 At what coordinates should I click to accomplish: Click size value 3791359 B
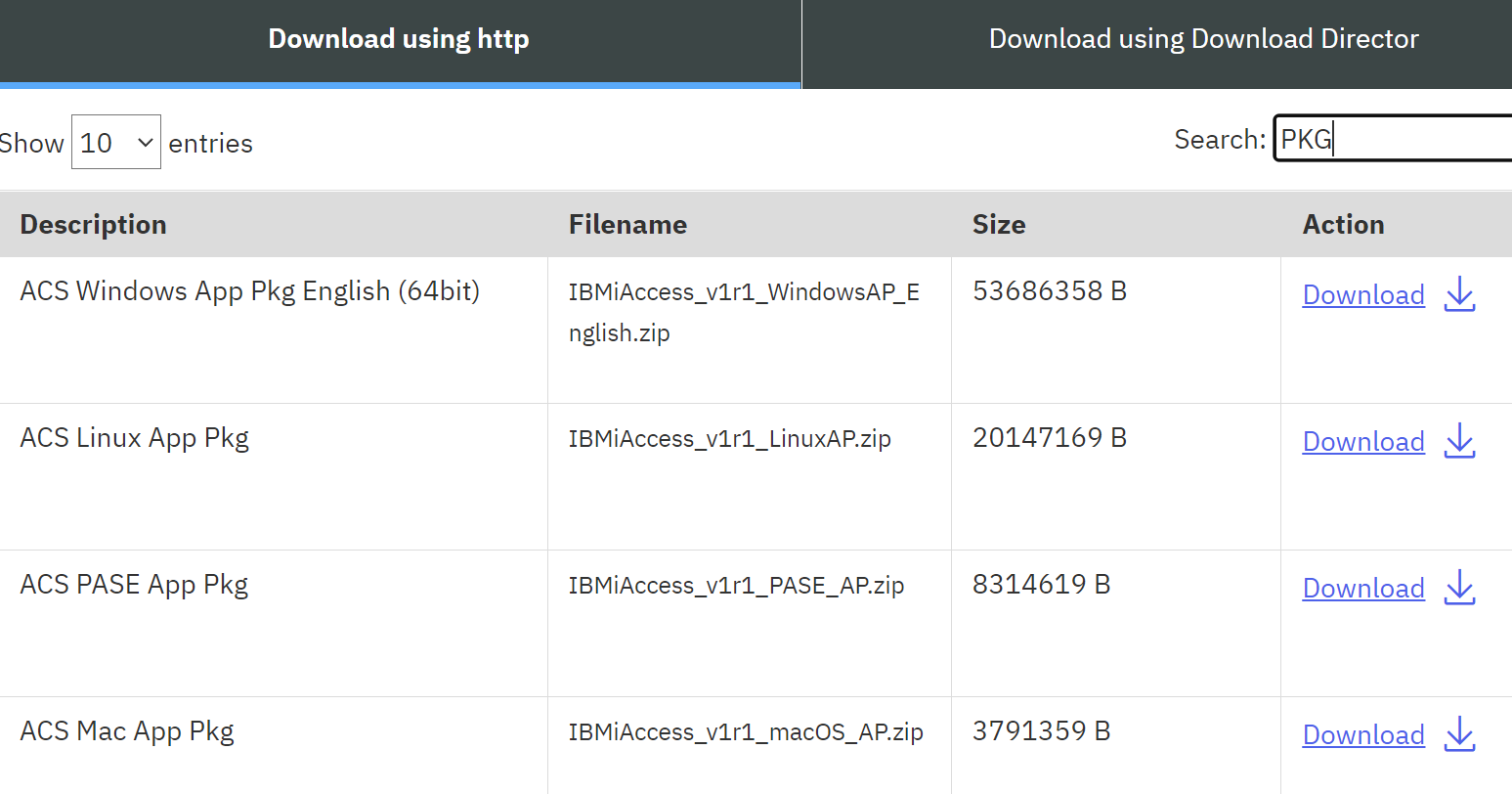point(1042,730)
